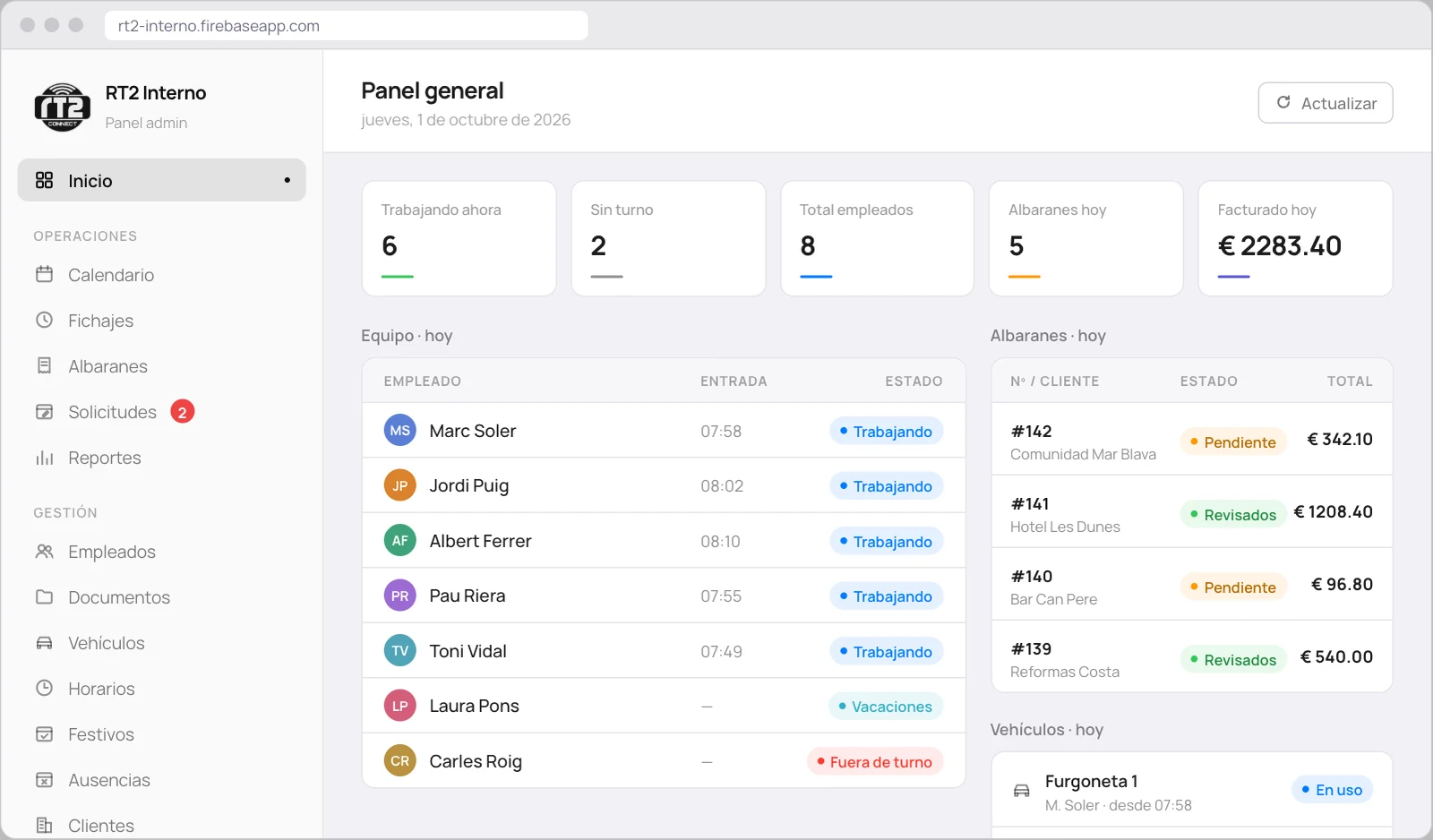Click the MS avatar for Marc Soler
The image size is (1433, 840).
[x=399, y=431]
